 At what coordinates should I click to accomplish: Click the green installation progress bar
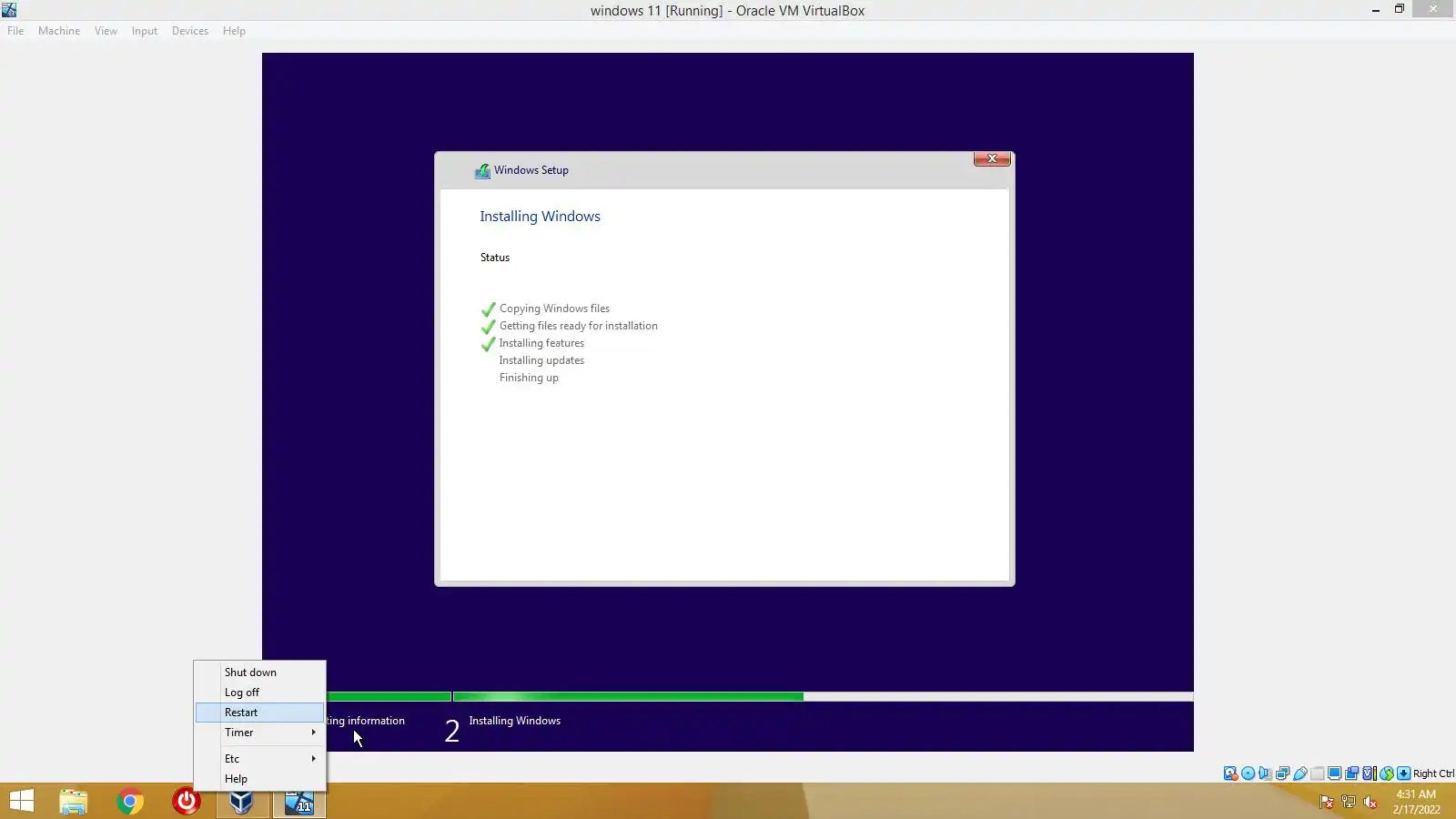click(628, 697)
